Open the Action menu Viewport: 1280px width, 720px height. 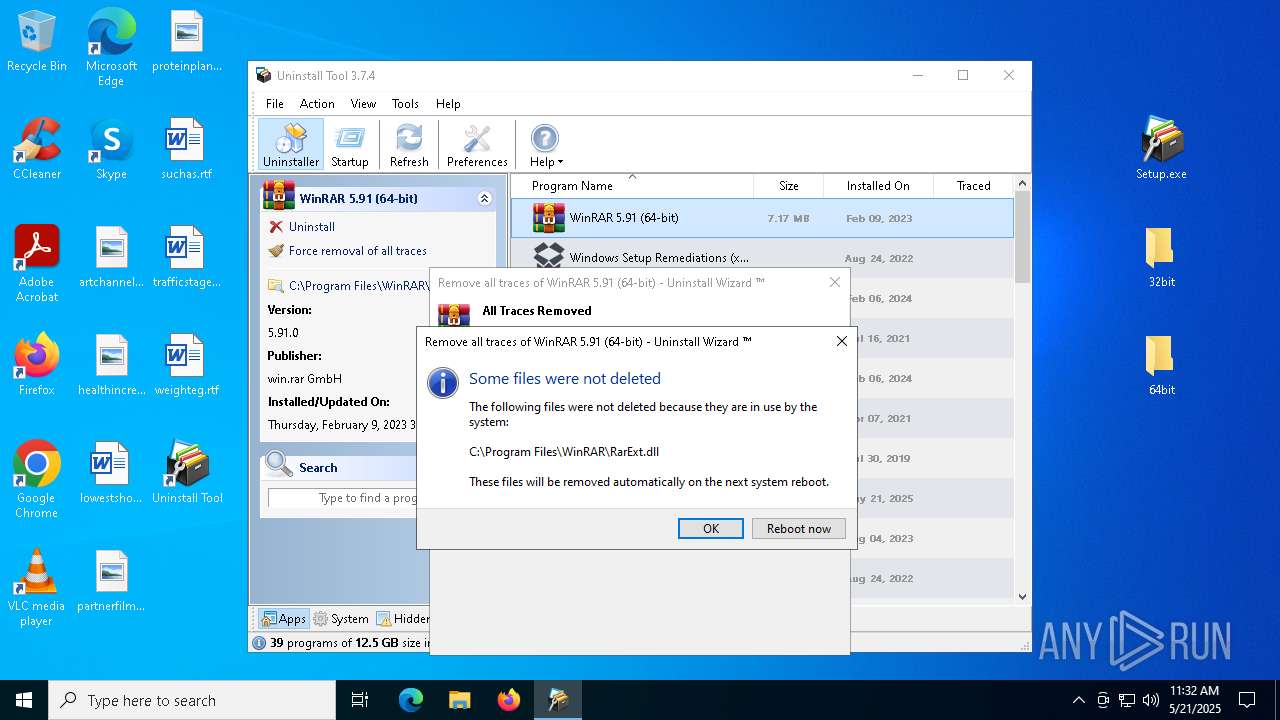(x=317, y=104)
